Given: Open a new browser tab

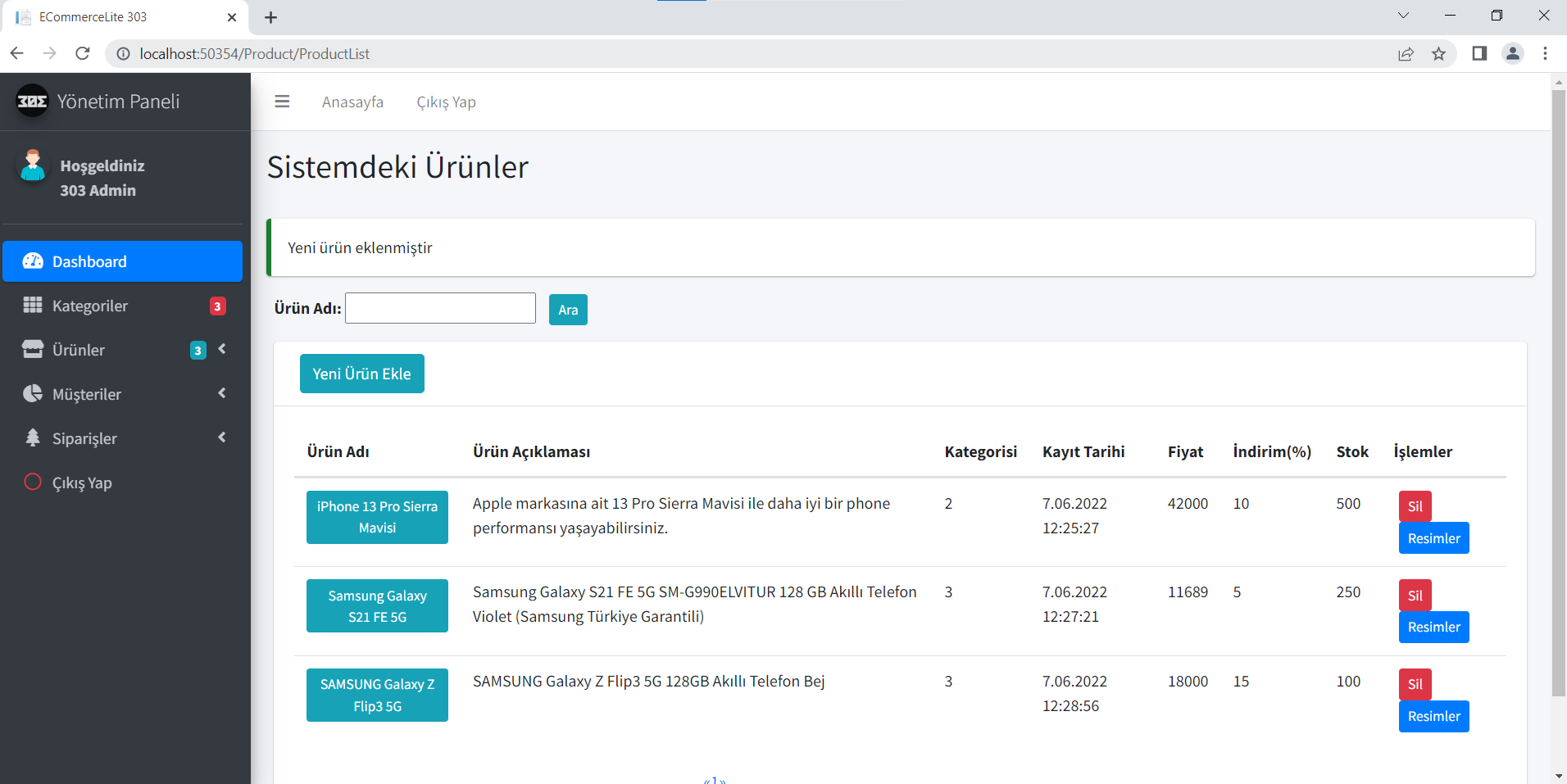Looking at the screenshot, I should pyautogui.click(x=271, y=17).
